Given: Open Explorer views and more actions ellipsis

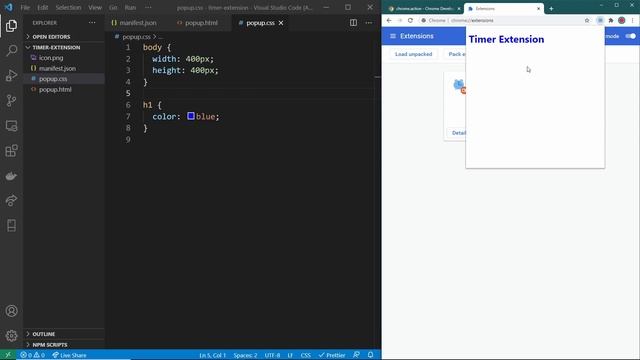Looking at the screenshot, I should [92, 23].
